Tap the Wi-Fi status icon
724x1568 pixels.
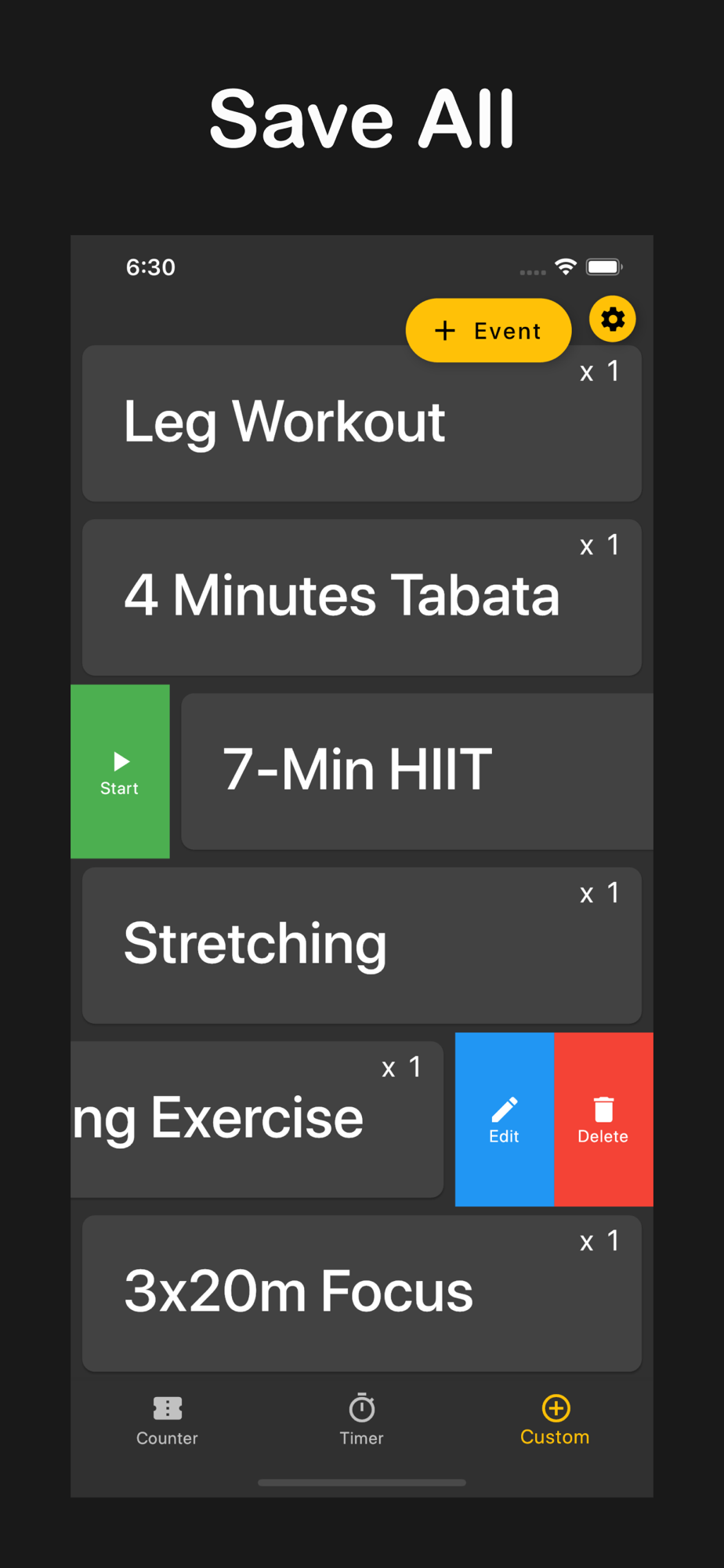tap(565, 267)
